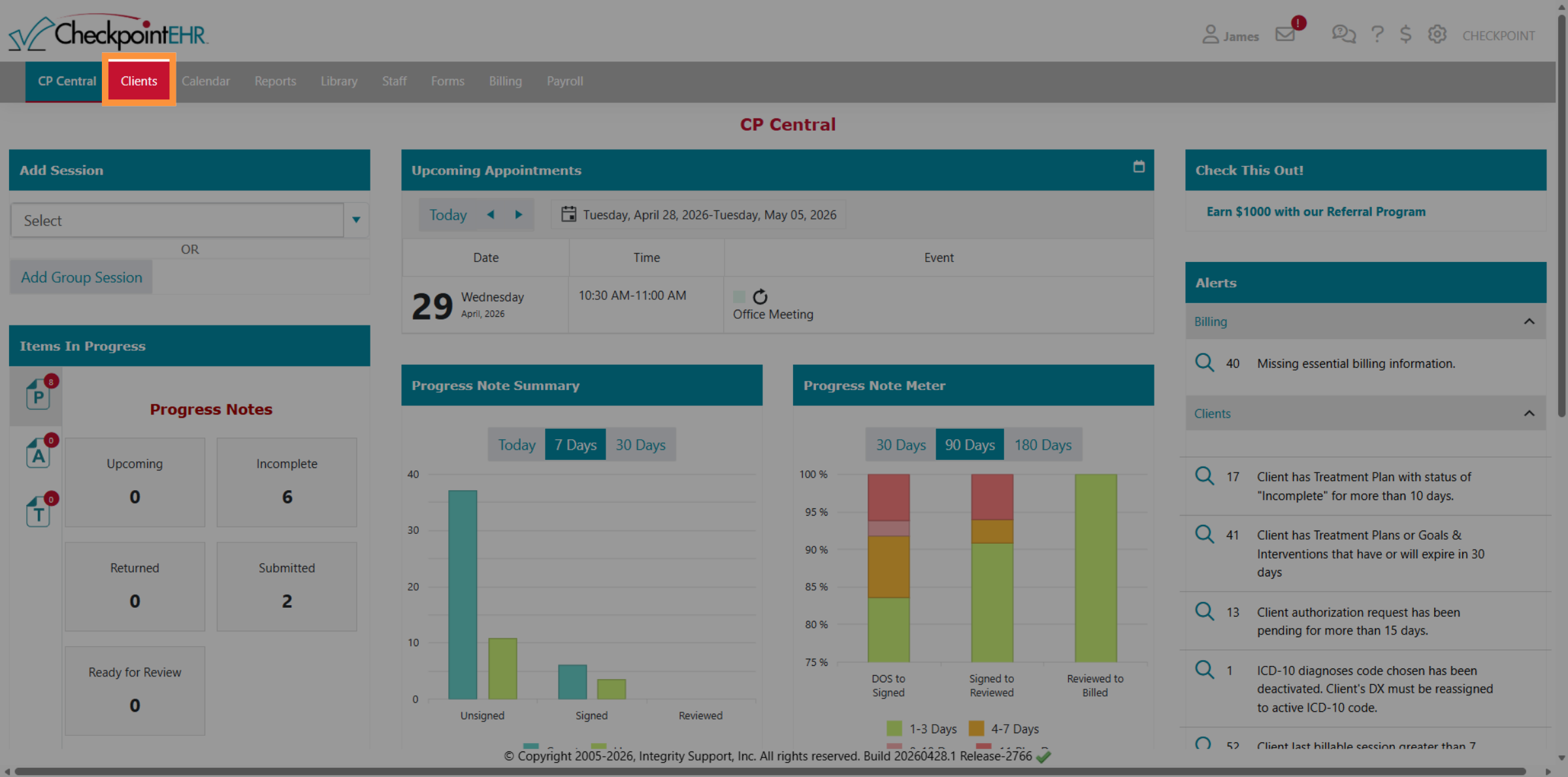Open the date picker calendar icon
Image resolution: width=1568 pixels, height=777 pixels.
[x=568, y=214]
